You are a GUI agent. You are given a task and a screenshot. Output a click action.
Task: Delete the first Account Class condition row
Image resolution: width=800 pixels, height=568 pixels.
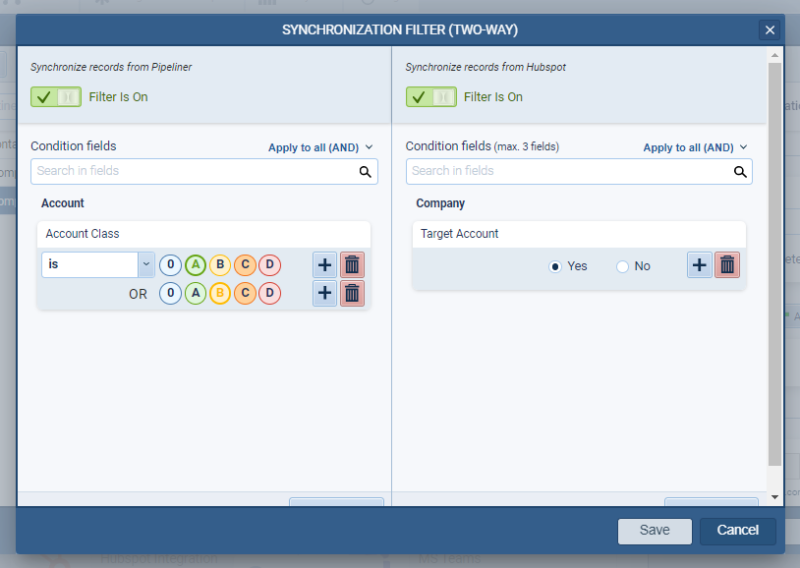pyautogui.click(x=353, y=265)
